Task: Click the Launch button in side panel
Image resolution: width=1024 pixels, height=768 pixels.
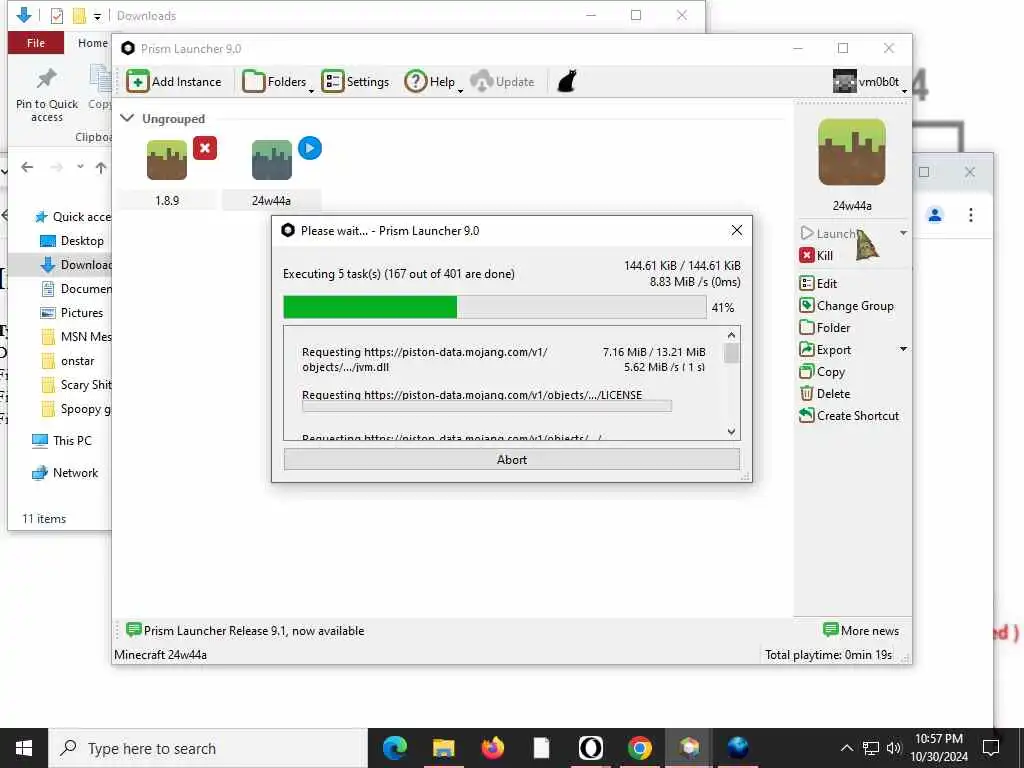Action: pyautogui.click(x=827, y=233)
